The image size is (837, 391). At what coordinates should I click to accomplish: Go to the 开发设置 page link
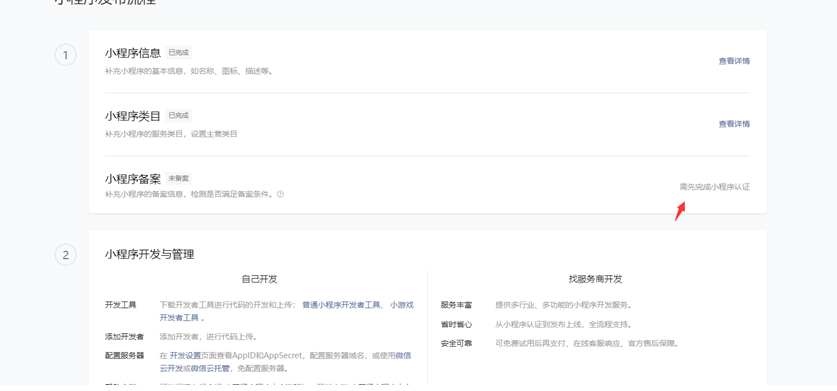[x=185, y=355]
